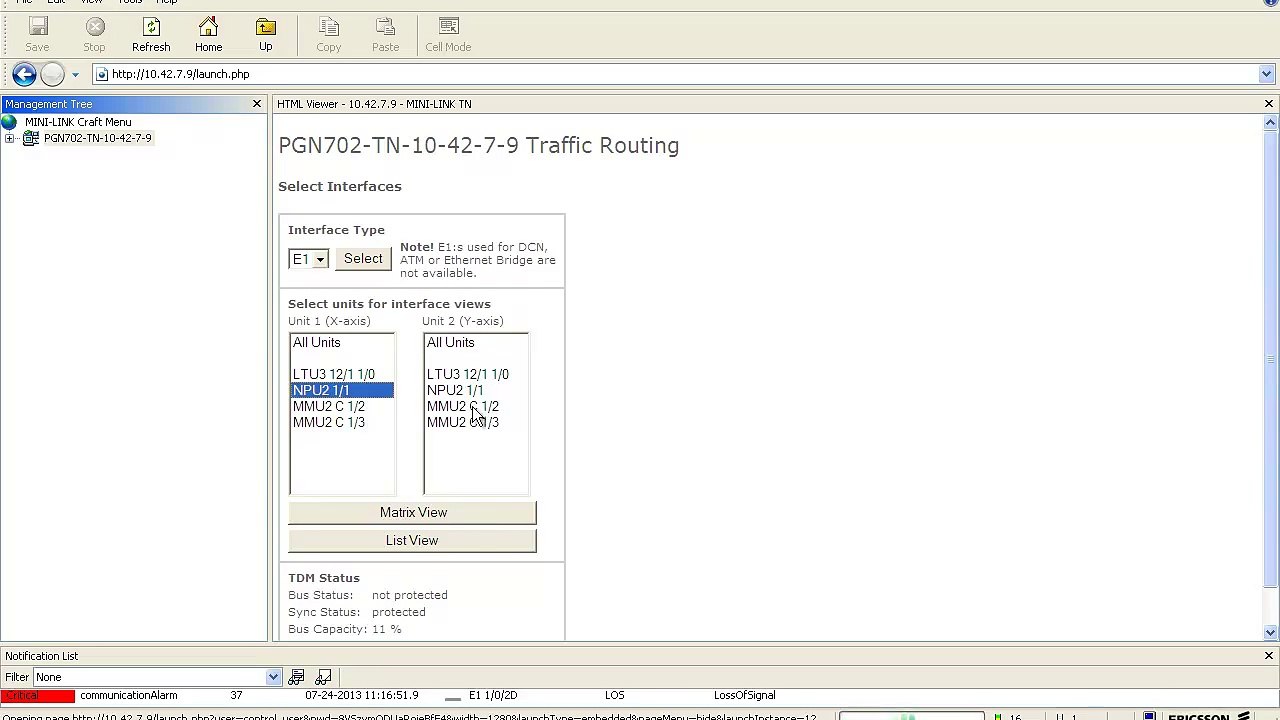Click the viewer scrollbar's up arrow

(1271, 123)
